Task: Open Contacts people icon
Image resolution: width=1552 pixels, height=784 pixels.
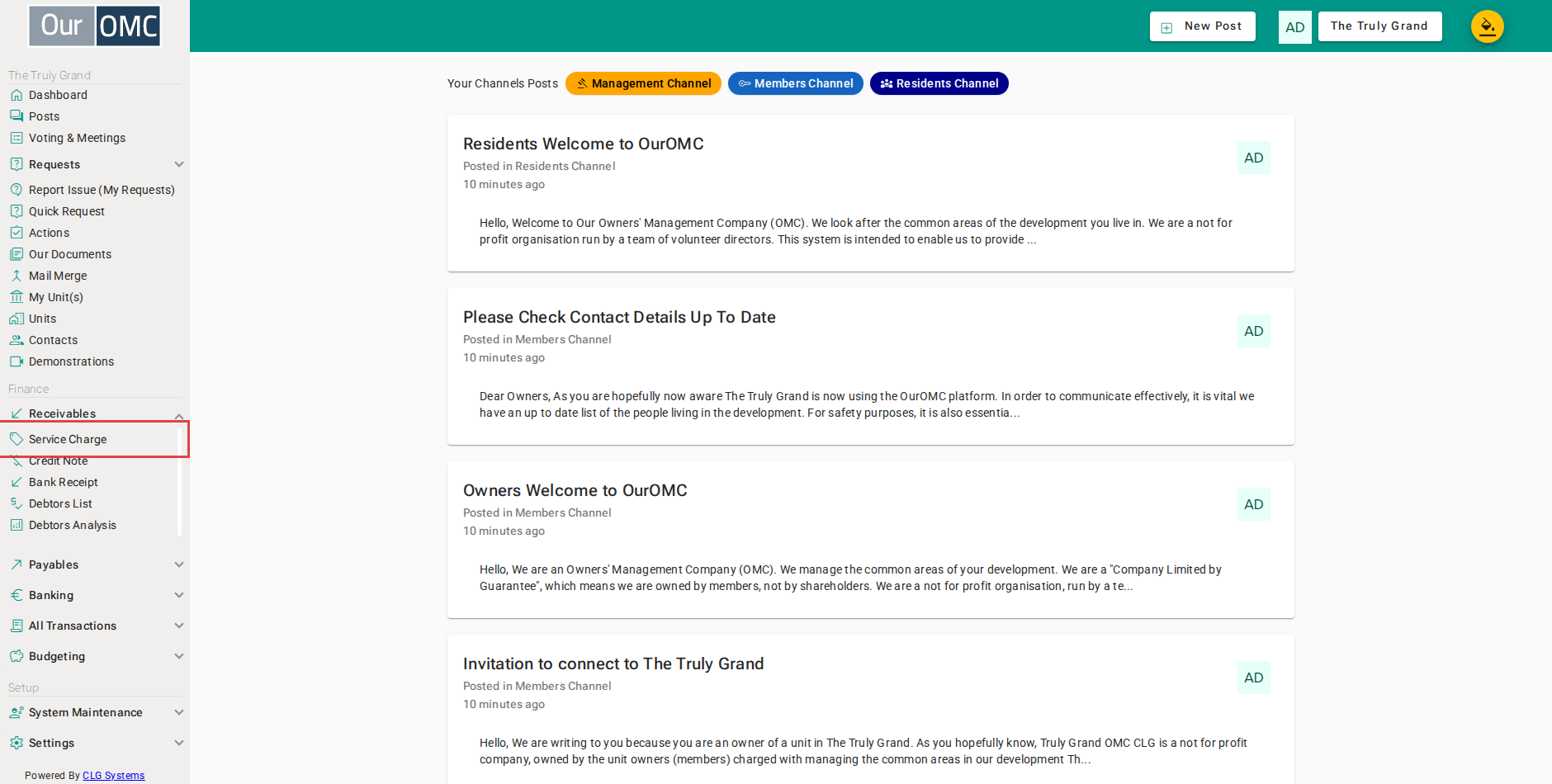Action: [x=17, y=340]
